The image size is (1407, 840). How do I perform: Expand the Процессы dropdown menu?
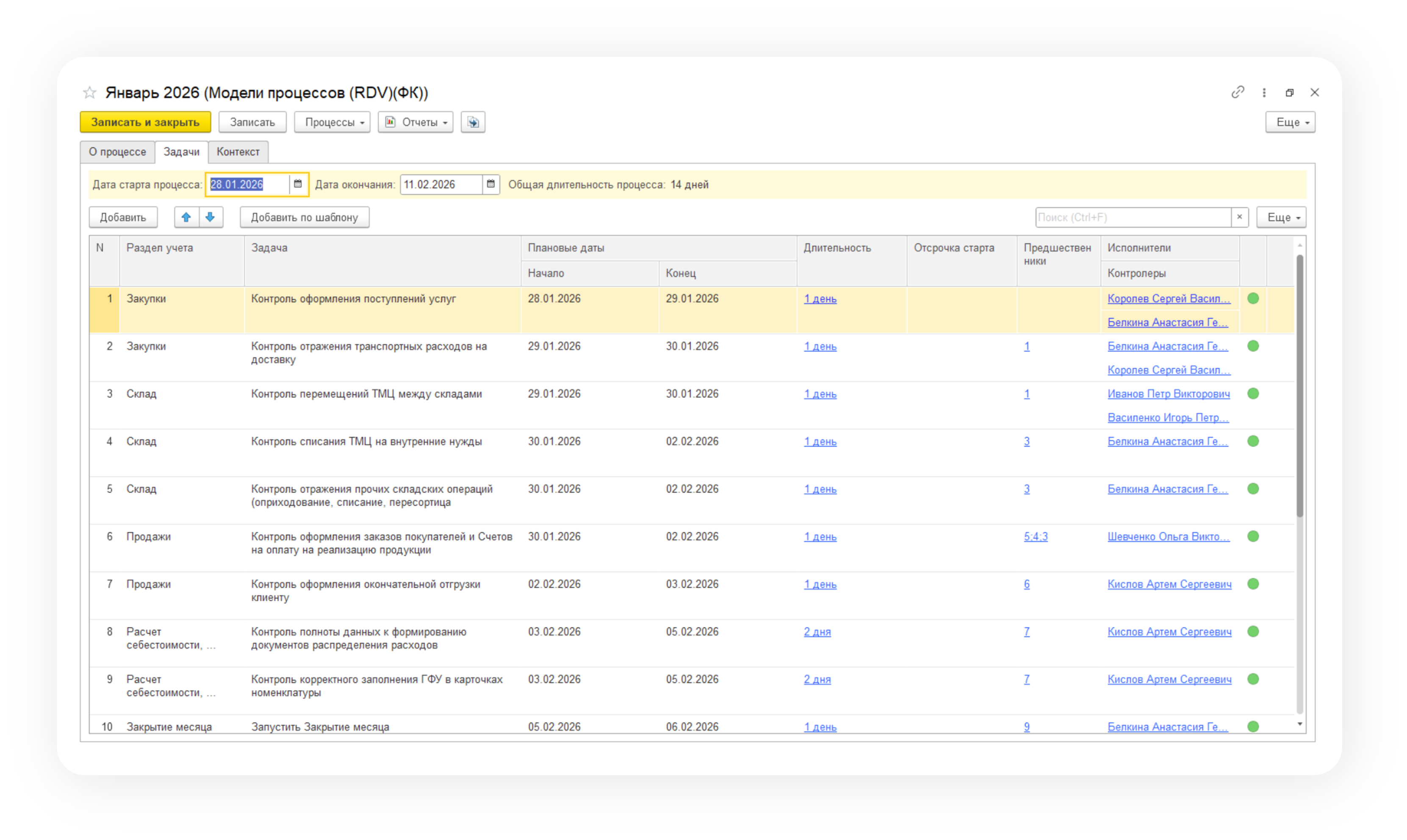332,122
